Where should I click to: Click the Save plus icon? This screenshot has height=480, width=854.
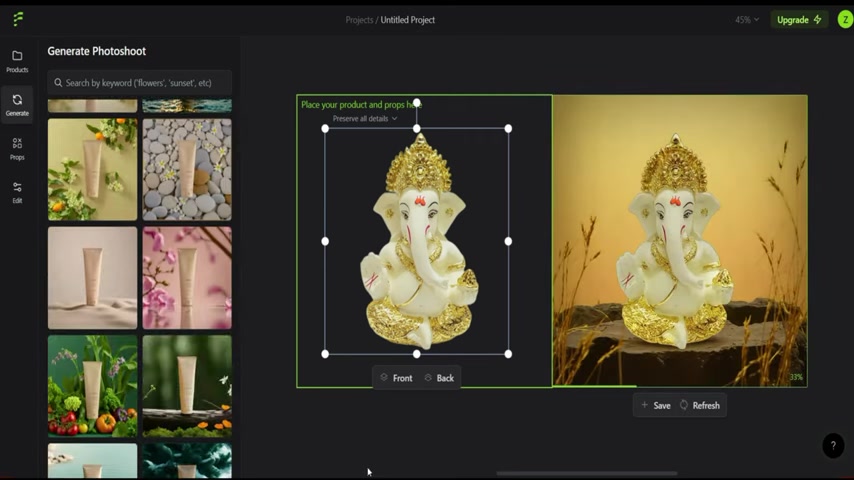(x=644, y=405)
